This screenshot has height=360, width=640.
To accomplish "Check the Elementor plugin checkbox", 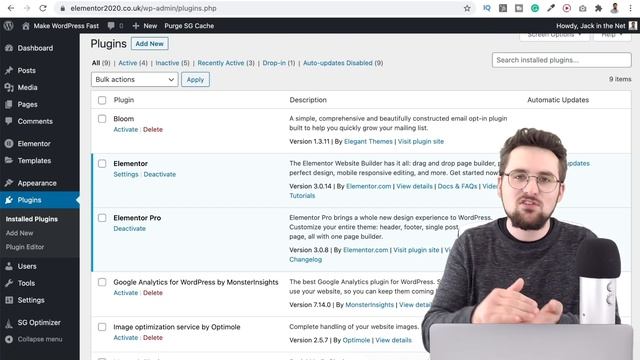I will tap(102, 164).
